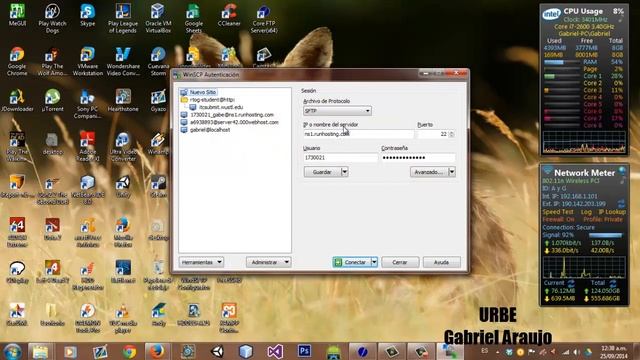Open the Google Chrome desktop icon

17,61
